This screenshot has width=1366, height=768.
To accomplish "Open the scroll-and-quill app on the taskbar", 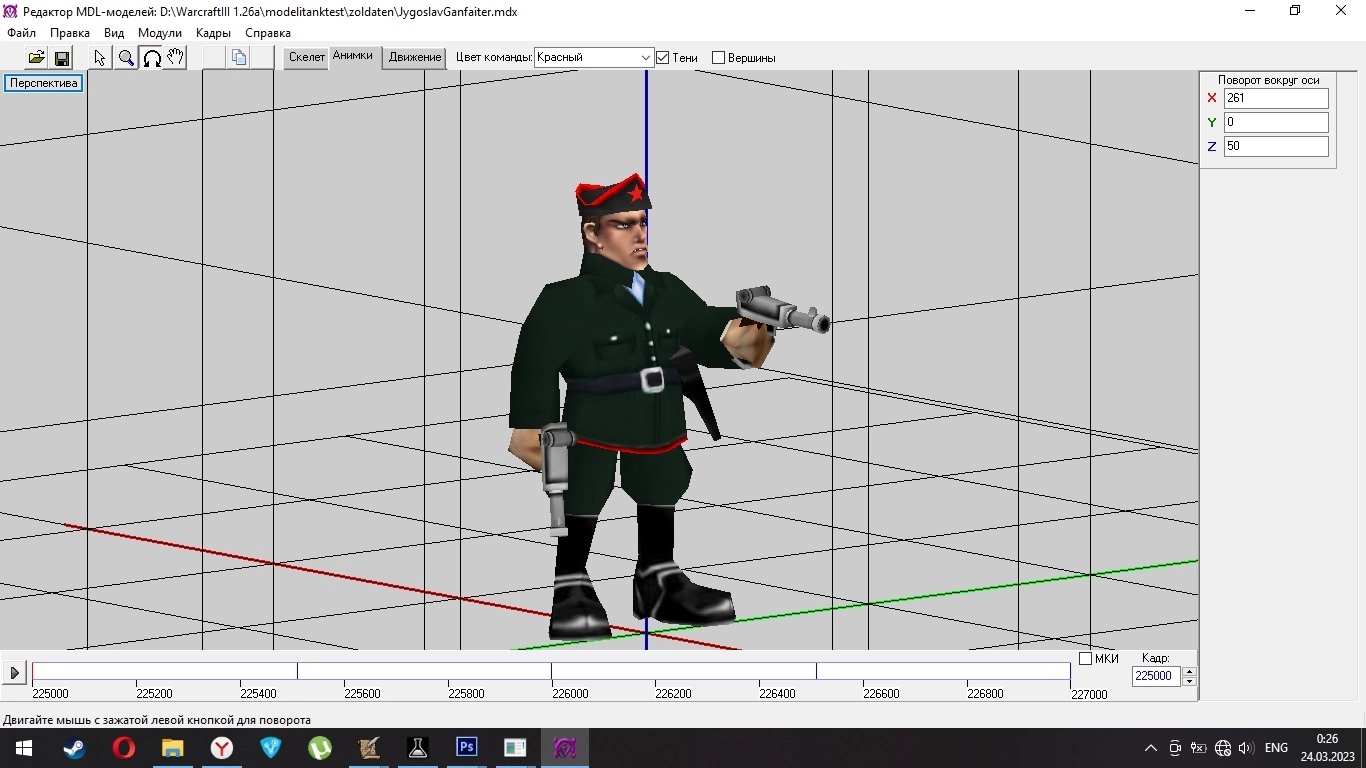I will point(369,748).
